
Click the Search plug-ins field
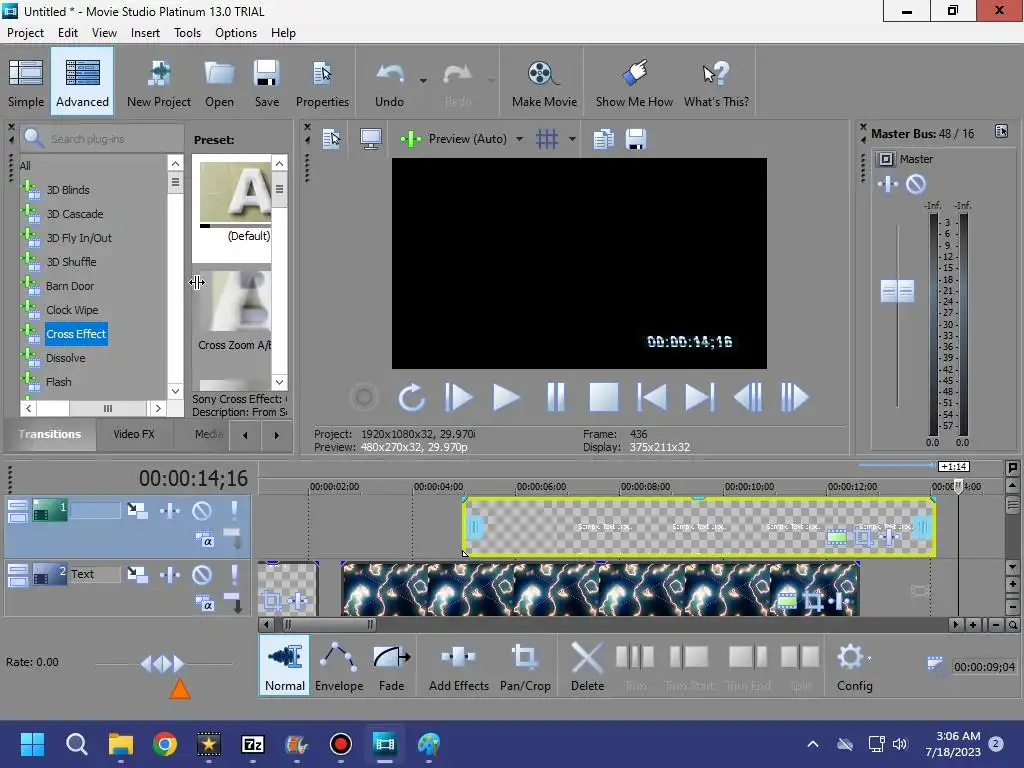[x=103, y=138]
